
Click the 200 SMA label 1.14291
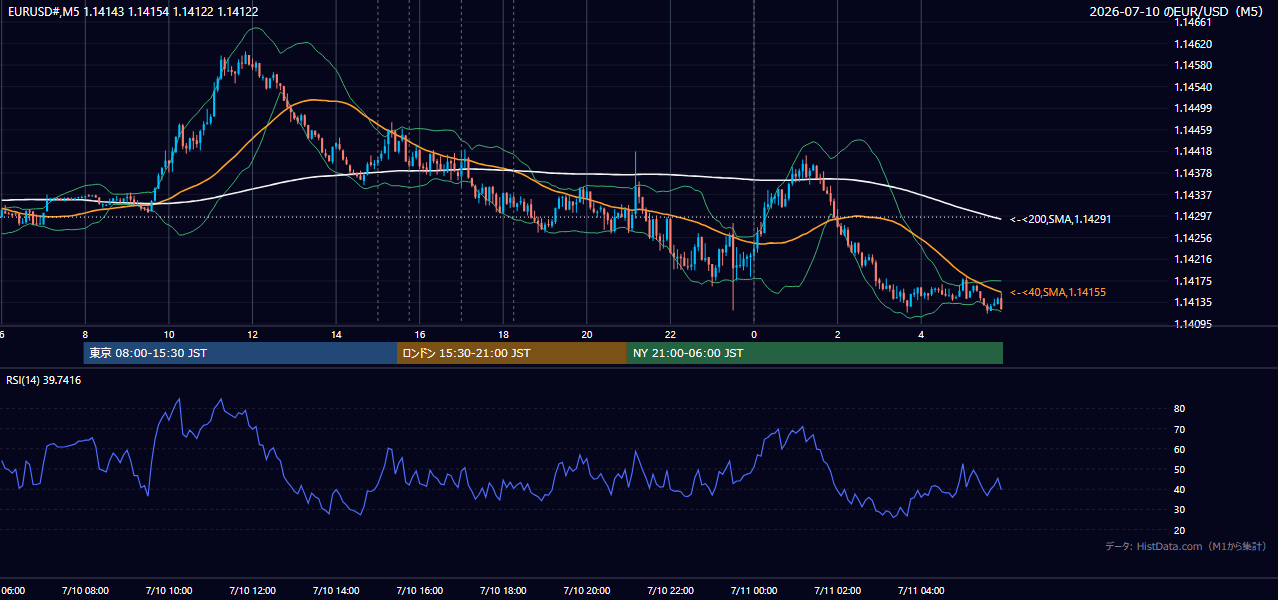pyautogui.click(x=1060, y=219)
